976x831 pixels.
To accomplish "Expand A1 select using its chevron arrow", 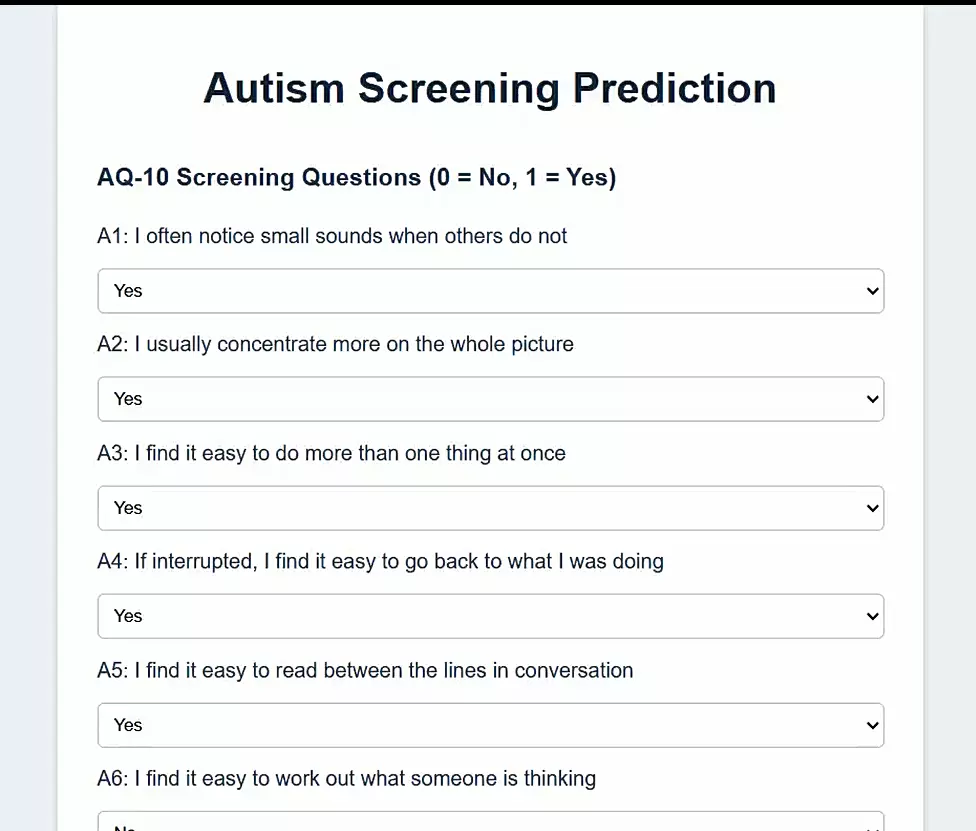I will 872,291.
